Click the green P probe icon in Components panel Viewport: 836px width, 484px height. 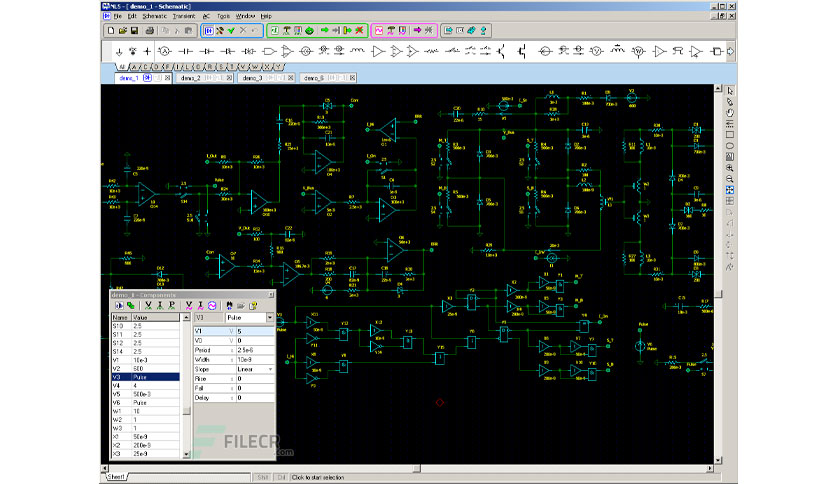click(172, 305)
